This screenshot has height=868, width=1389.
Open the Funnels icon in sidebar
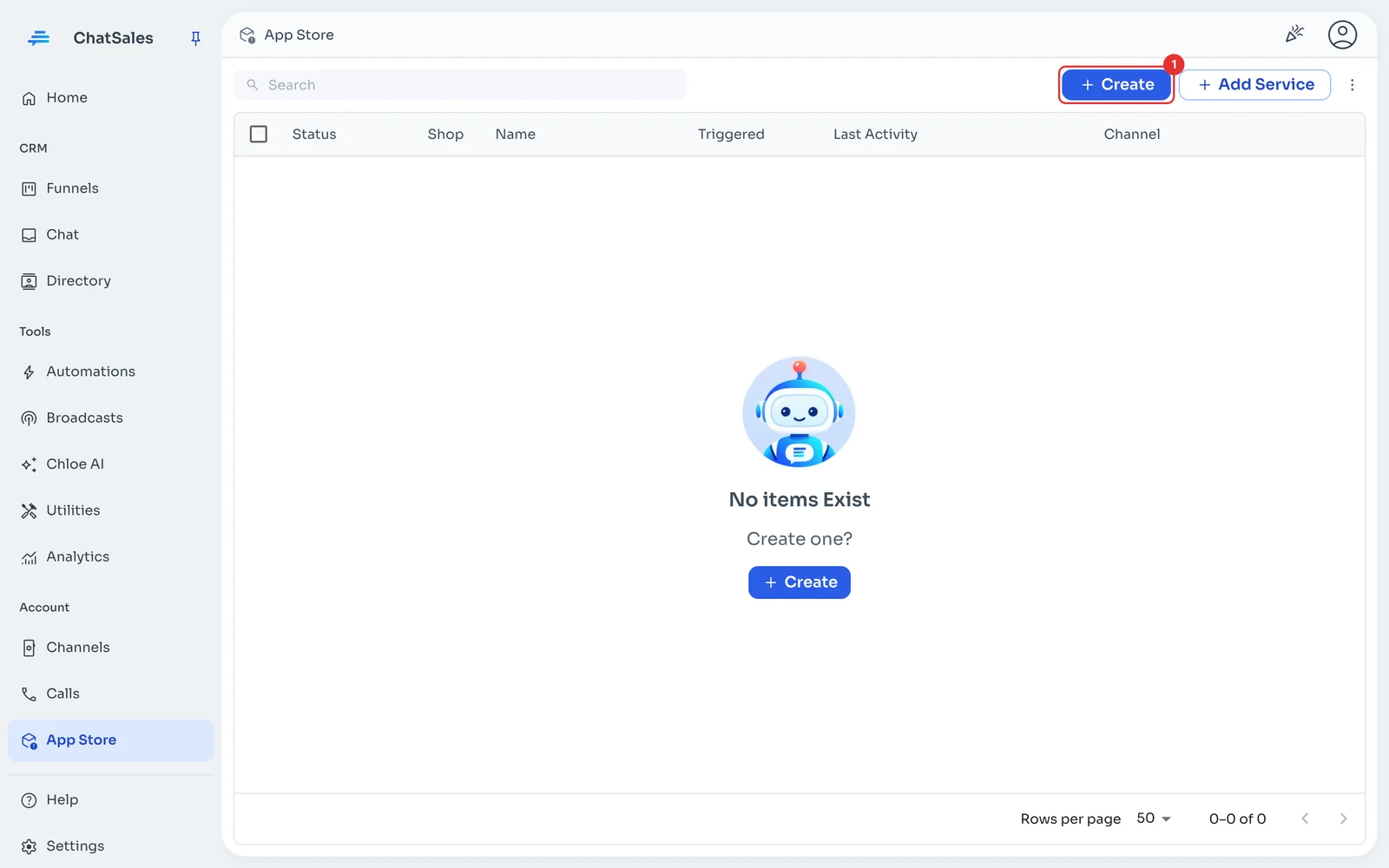click(29, 188)
